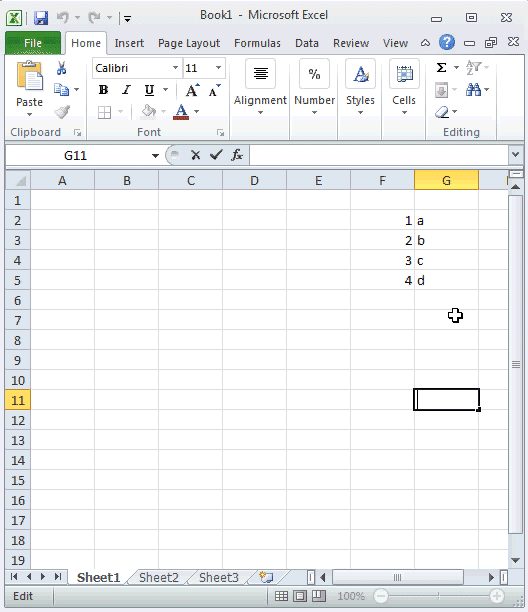Click the Insert Function fx icon
This screenshot has width=528, height=612.
pos(237,155)
